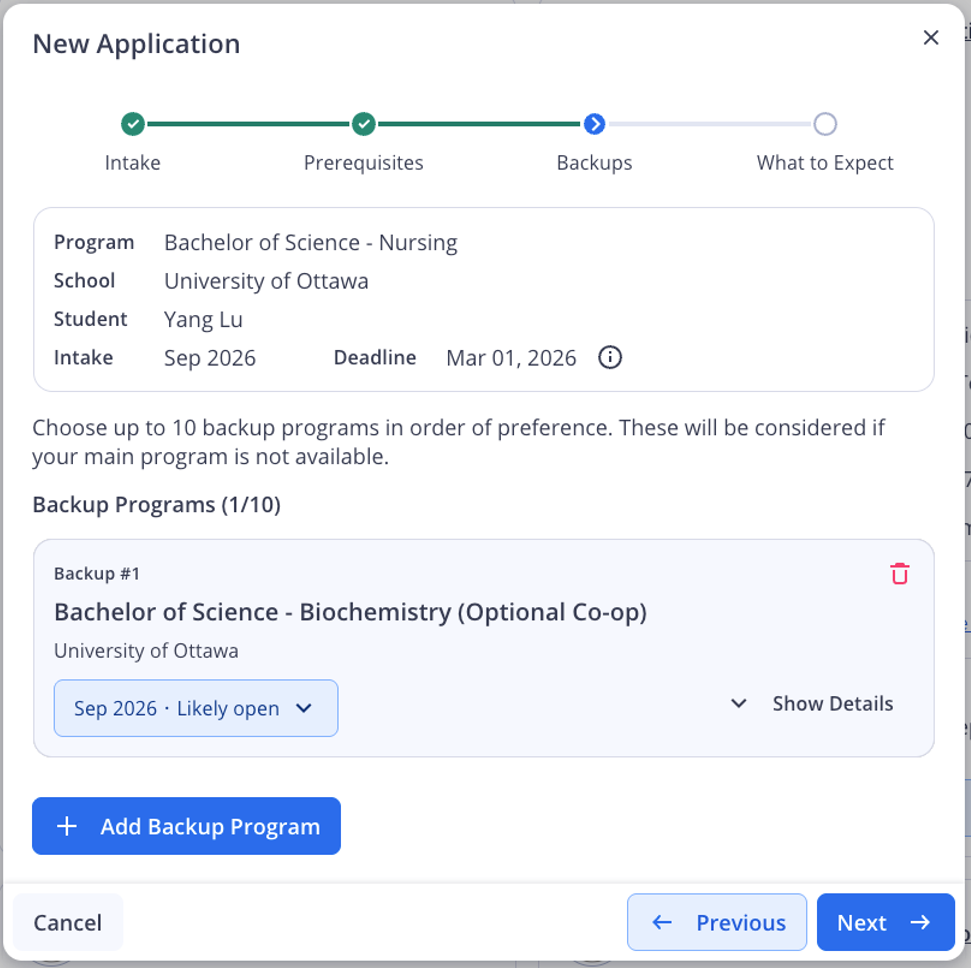The height and width of the screenshot is (968, 971).
Task: Close the New Application dialog
Action: coord(930,38)
